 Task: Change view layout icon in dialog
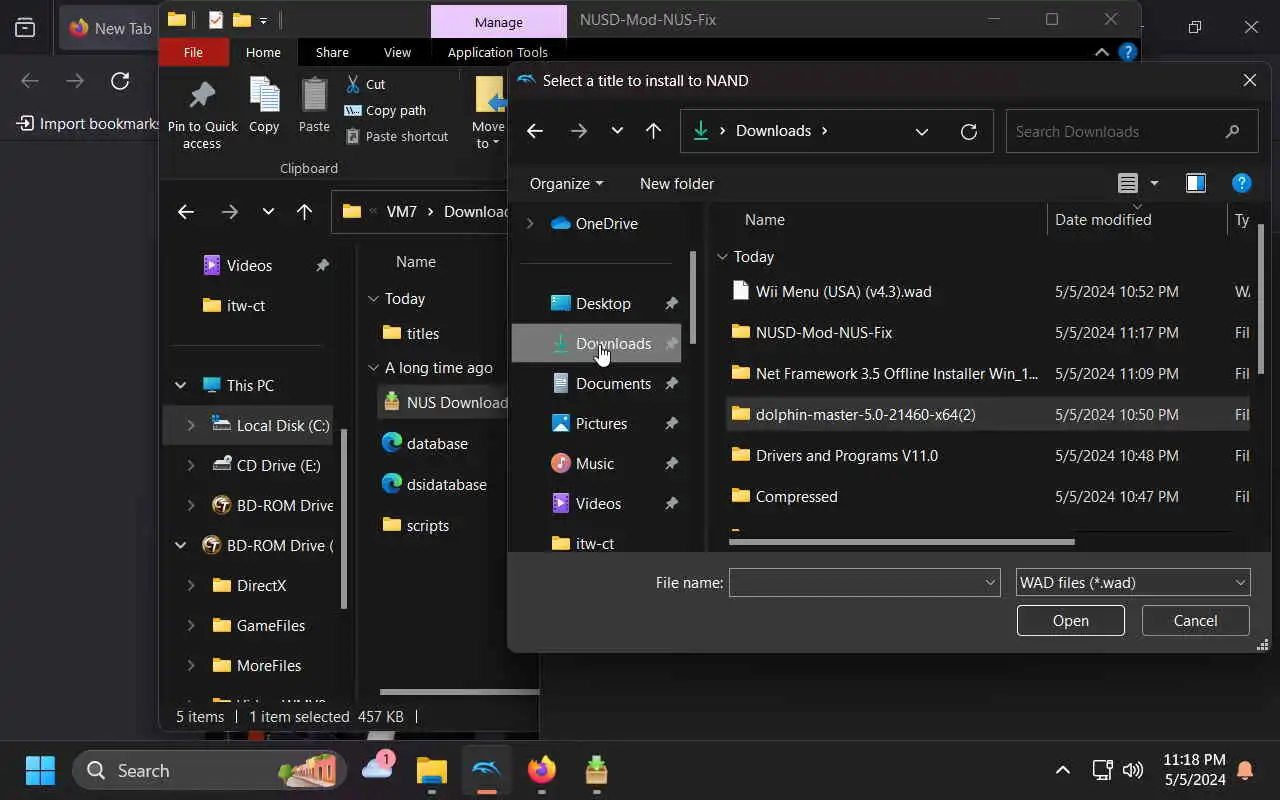[1128, 183]
